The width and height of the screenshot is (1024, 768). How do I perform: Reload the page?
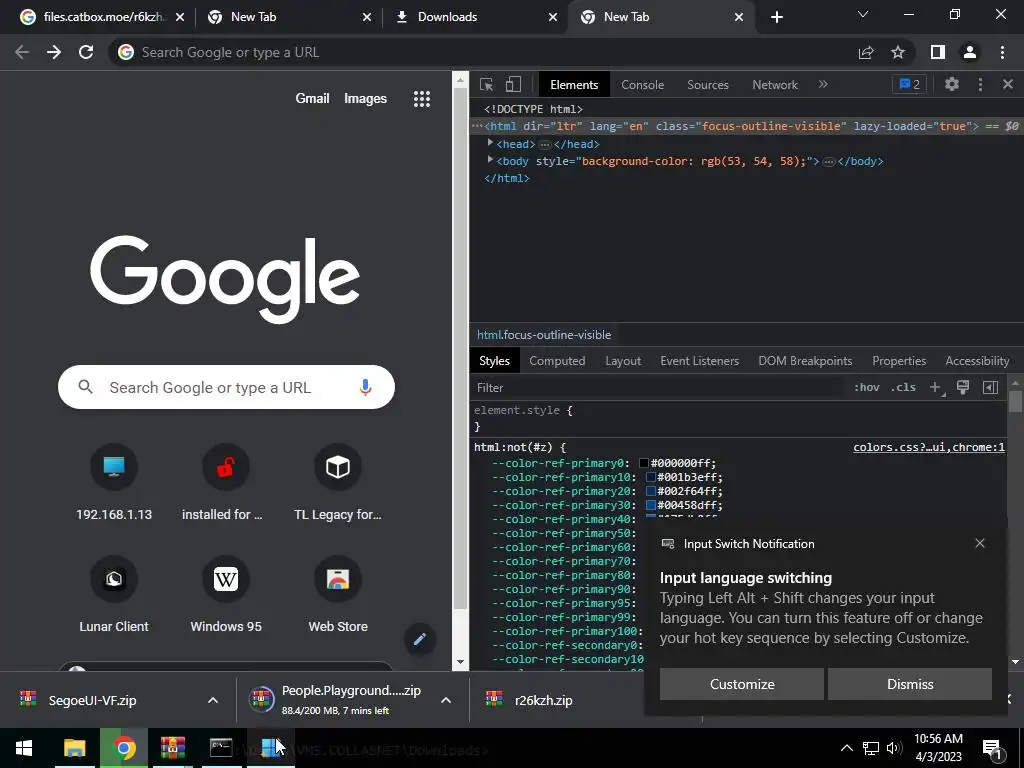[86, 52]
